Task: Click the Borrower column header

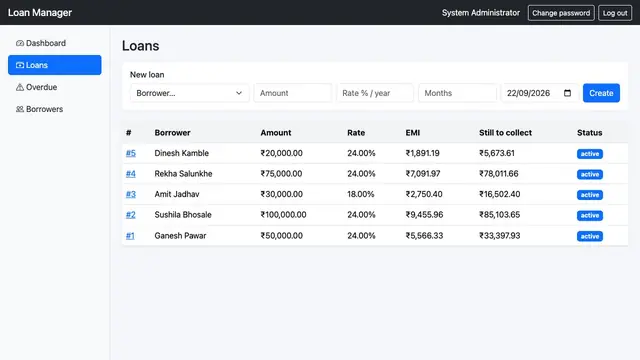Action: click(x=172, y=133)
